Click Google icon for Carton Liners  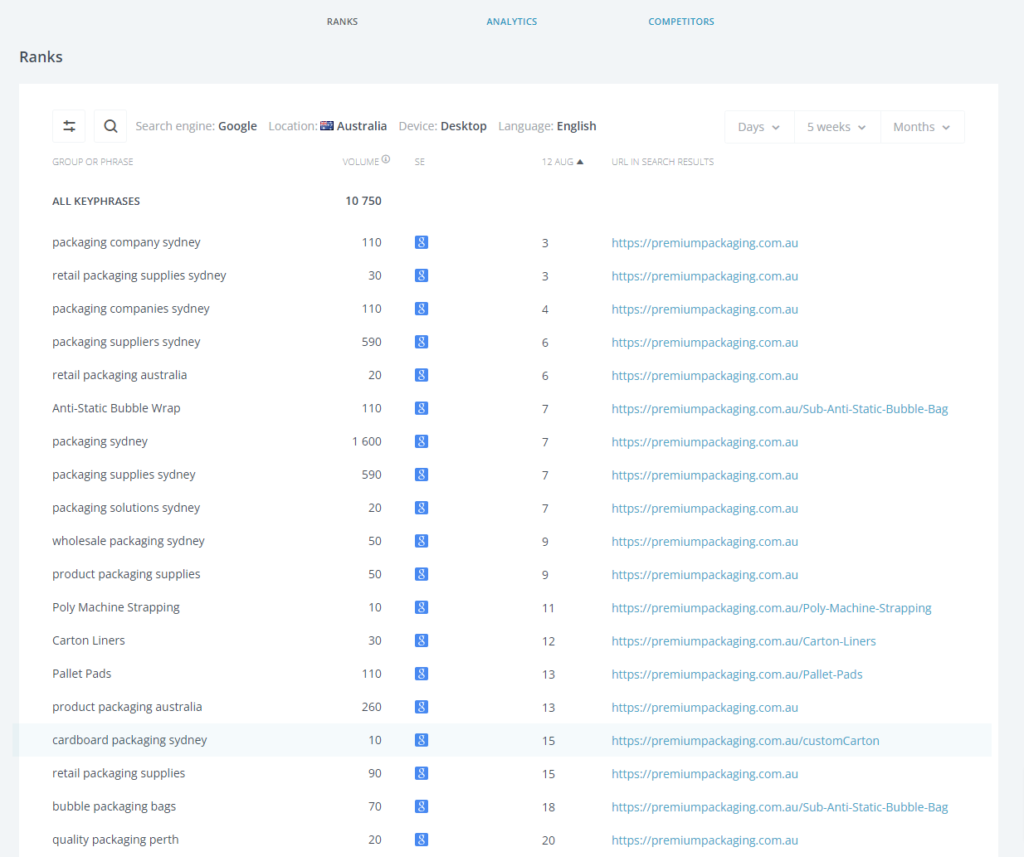421,641
